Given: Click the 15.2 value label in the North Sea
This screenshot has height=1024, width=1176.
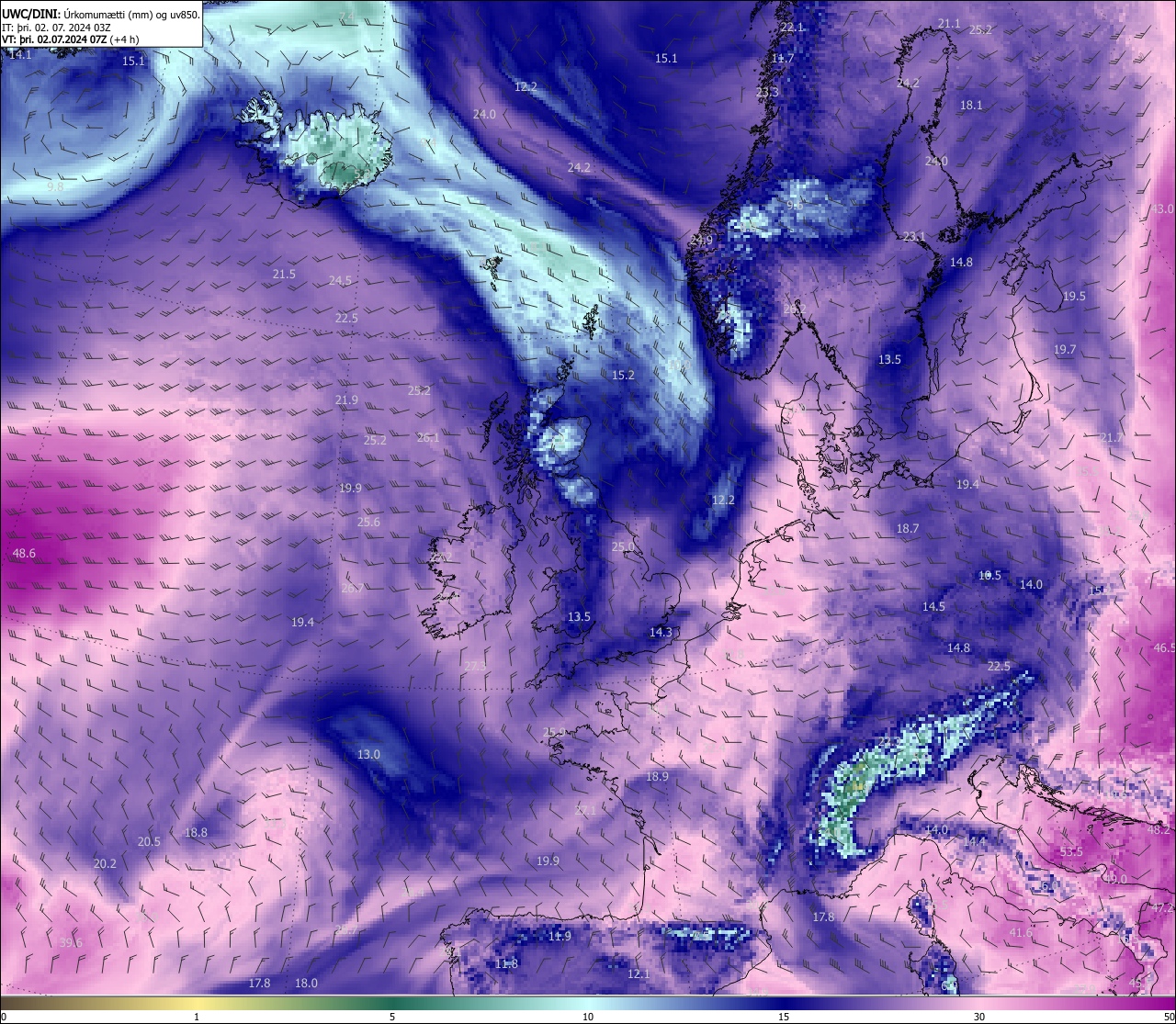Looking at the screenshot, I should (x=624, y=375).
